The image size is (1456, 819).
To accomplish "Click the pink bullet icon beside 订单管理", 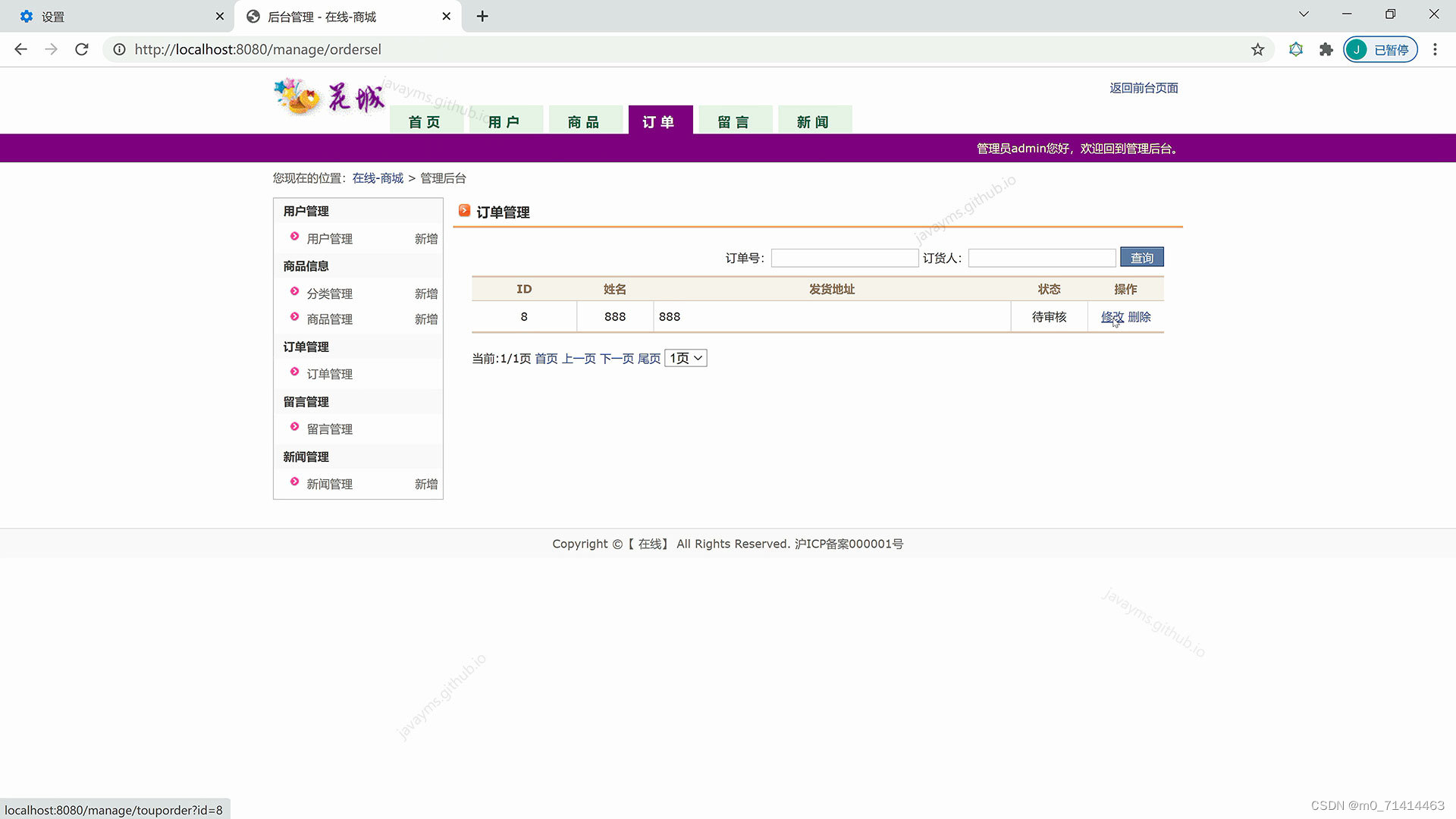I will pyautogui.click(x=295, y=372).
